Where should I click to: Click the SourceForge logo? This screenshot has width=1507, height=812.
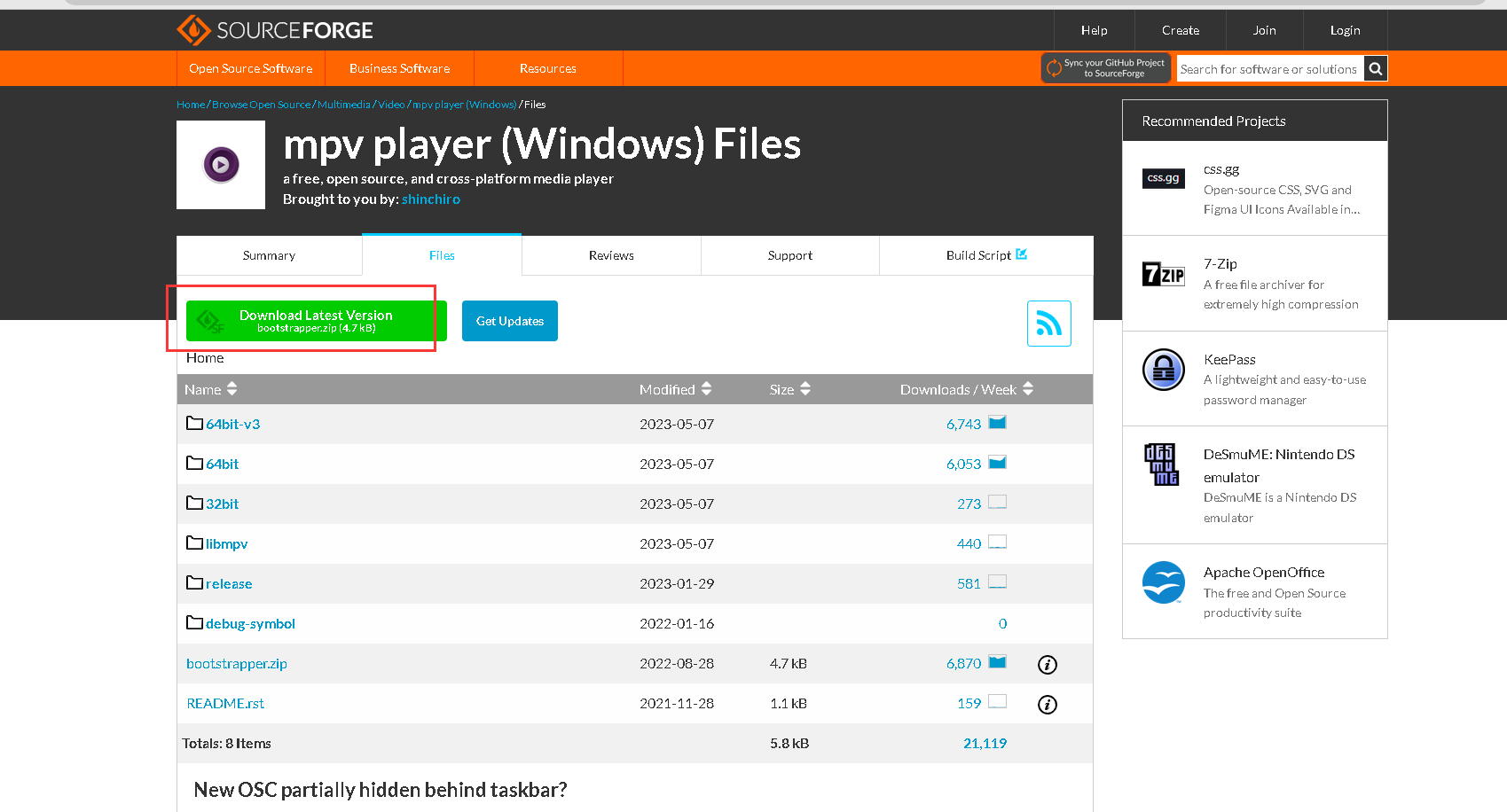[275, 29]
